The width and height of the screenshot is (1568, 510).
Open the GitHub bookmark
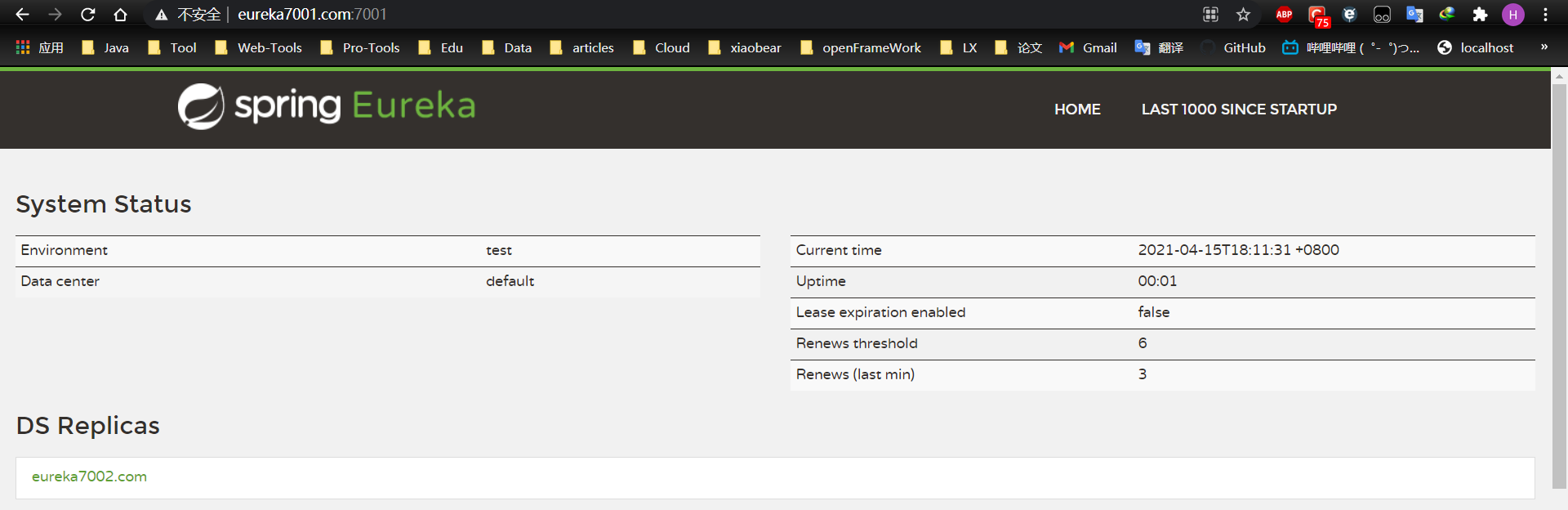coord(1233,47)
